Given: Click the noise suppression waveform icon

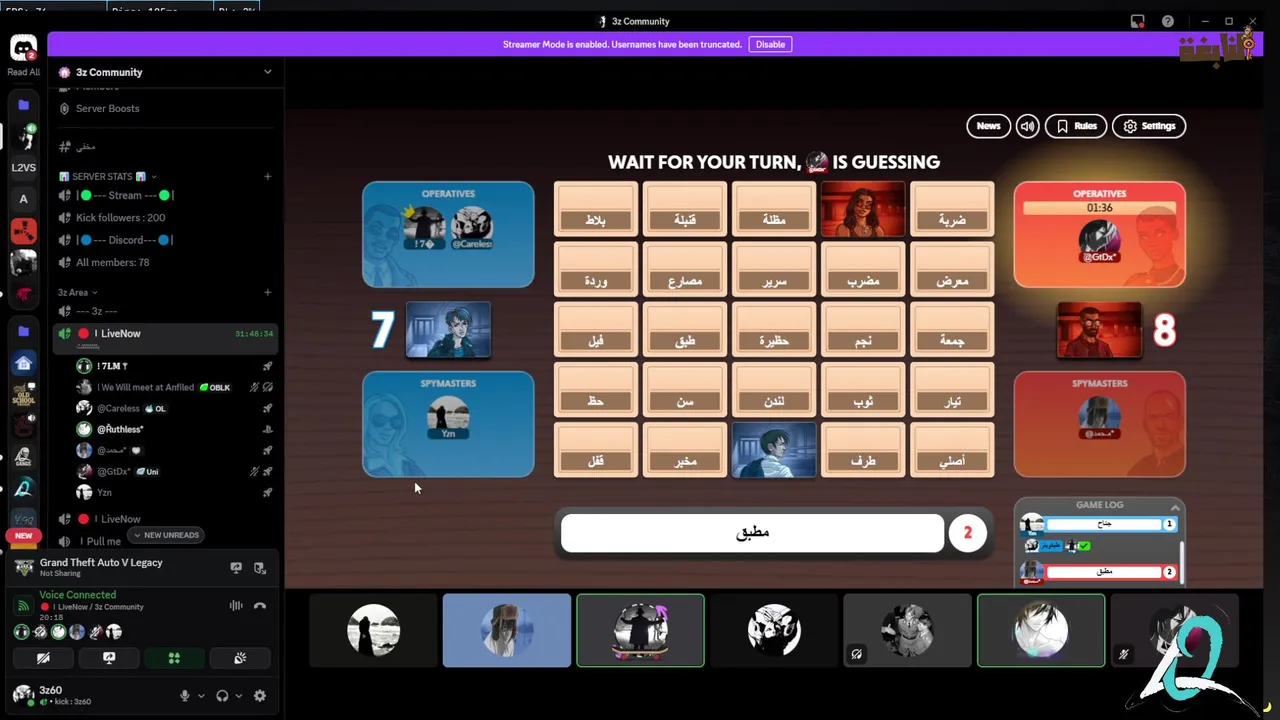Looking at the screenshot, I should pos(236,605).
